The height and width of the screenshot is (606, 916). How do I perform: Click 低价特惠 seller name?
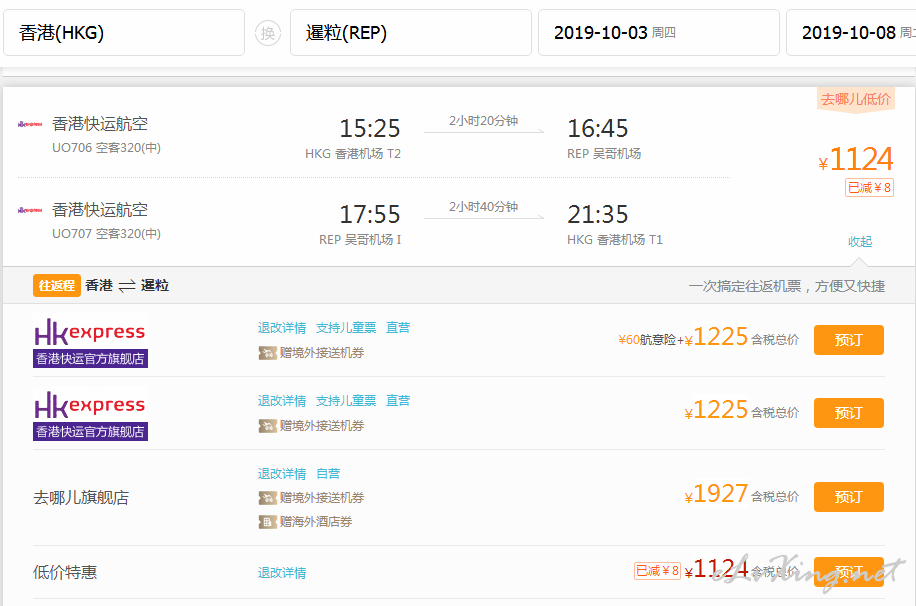65,572
